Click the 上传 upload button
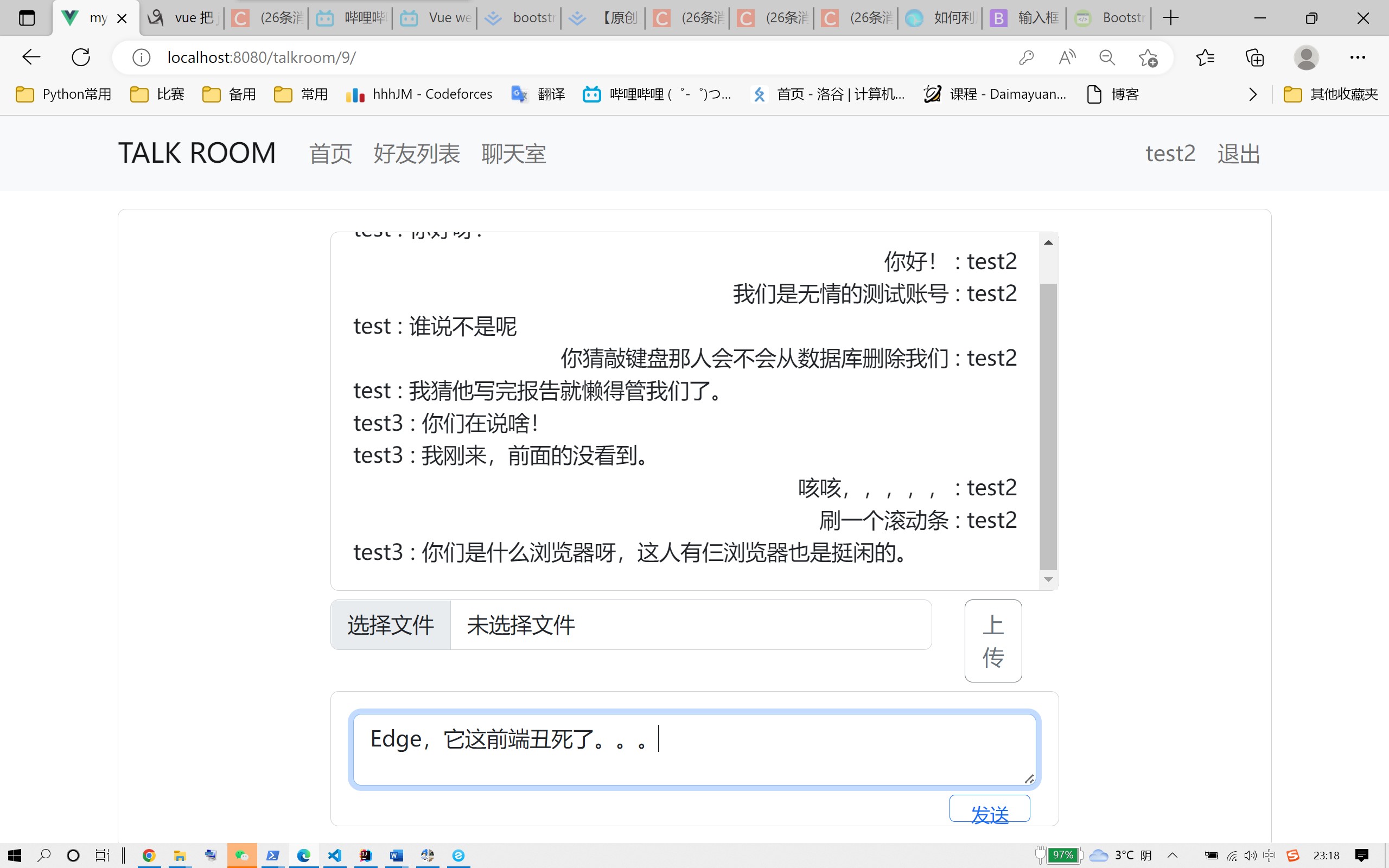Image resolution: width=1389 pixels, height=868 pixels. coord(993,641)
